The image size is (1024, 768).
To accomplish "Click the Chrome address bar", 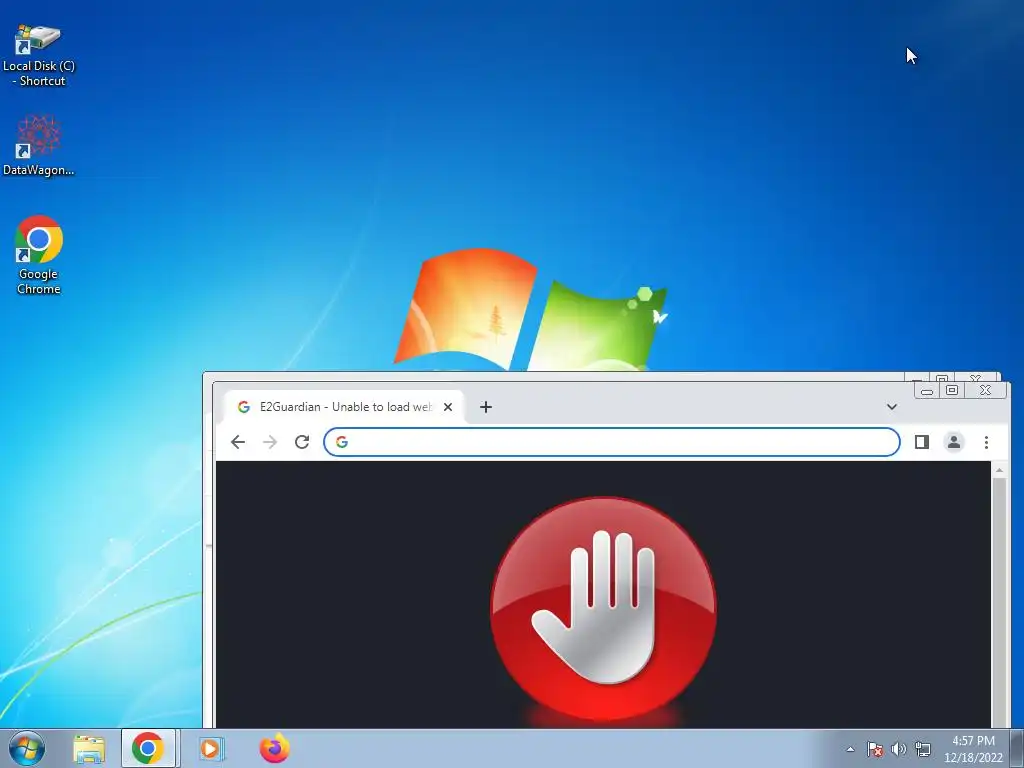I will click(x=612, y=442).
